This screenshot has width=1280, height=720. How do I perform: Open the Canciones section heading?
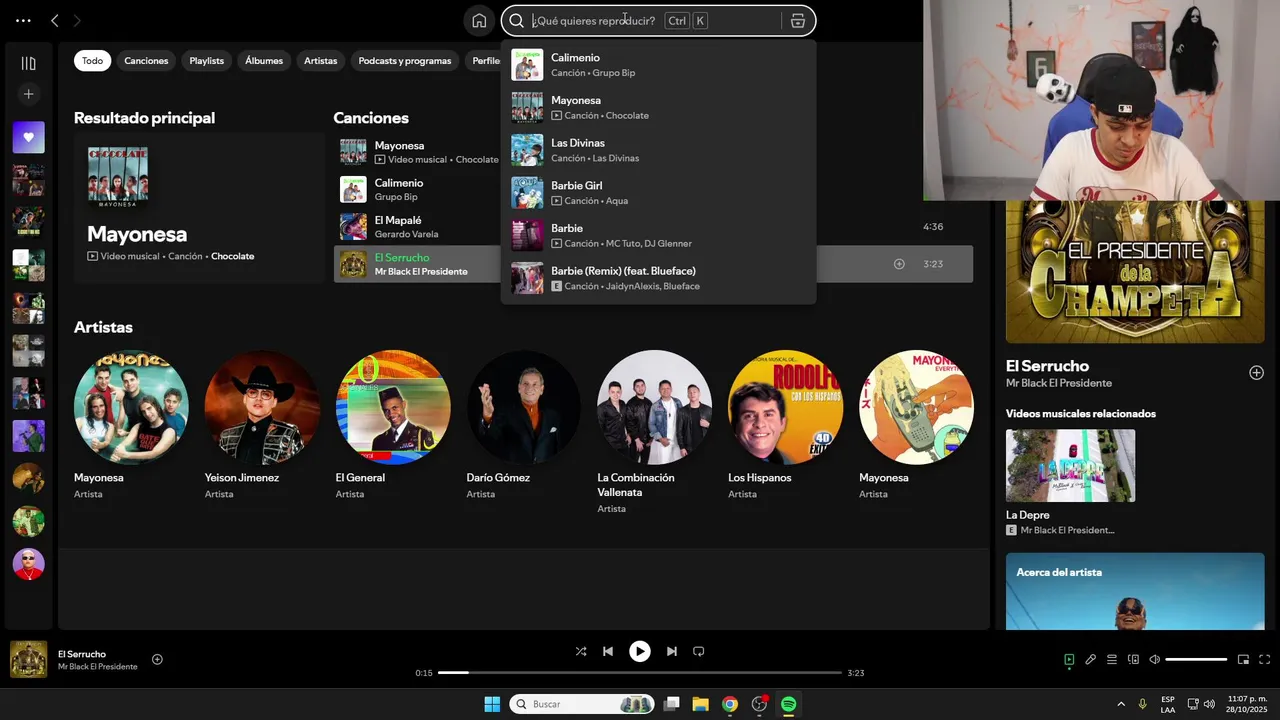[x=371, y=118]
